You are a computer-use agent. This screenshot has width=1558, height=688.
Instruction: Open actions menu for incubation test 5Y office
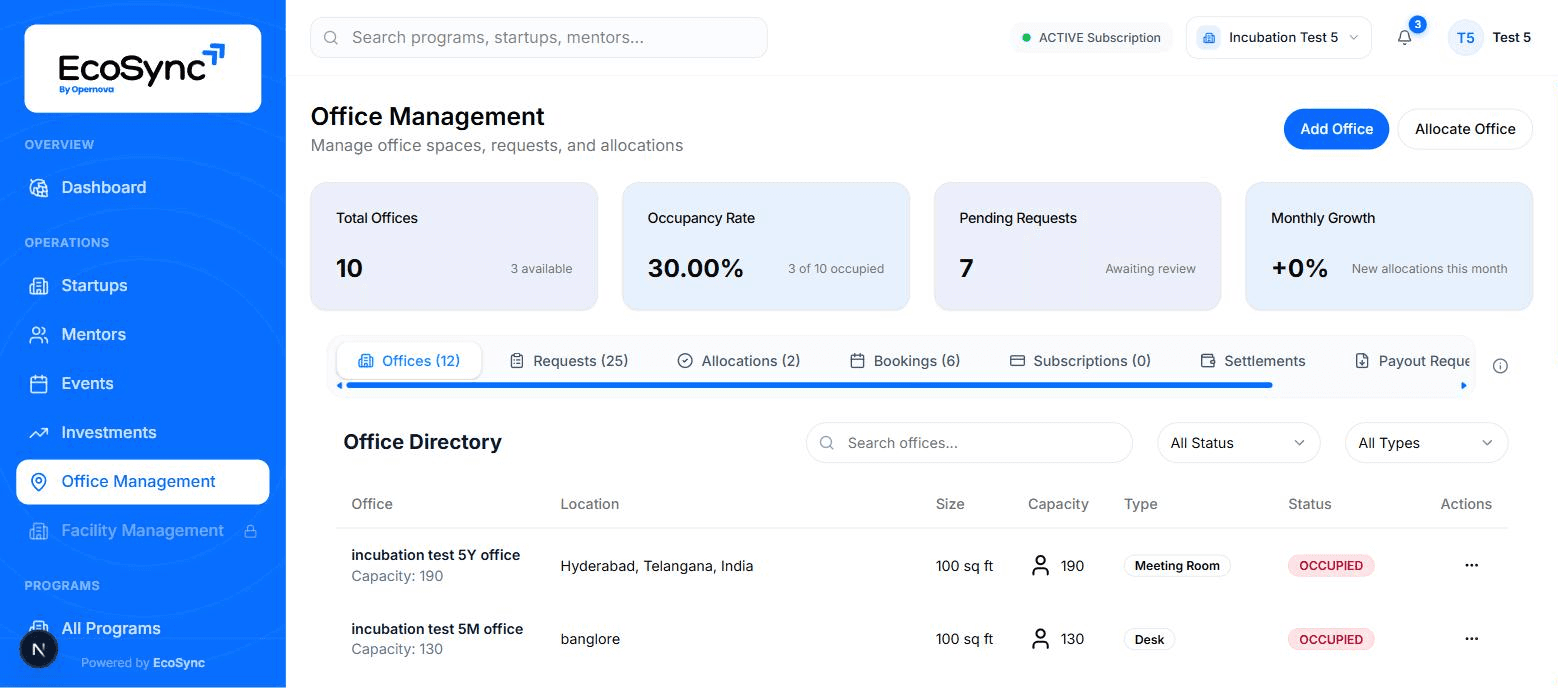pos(1471,565)
